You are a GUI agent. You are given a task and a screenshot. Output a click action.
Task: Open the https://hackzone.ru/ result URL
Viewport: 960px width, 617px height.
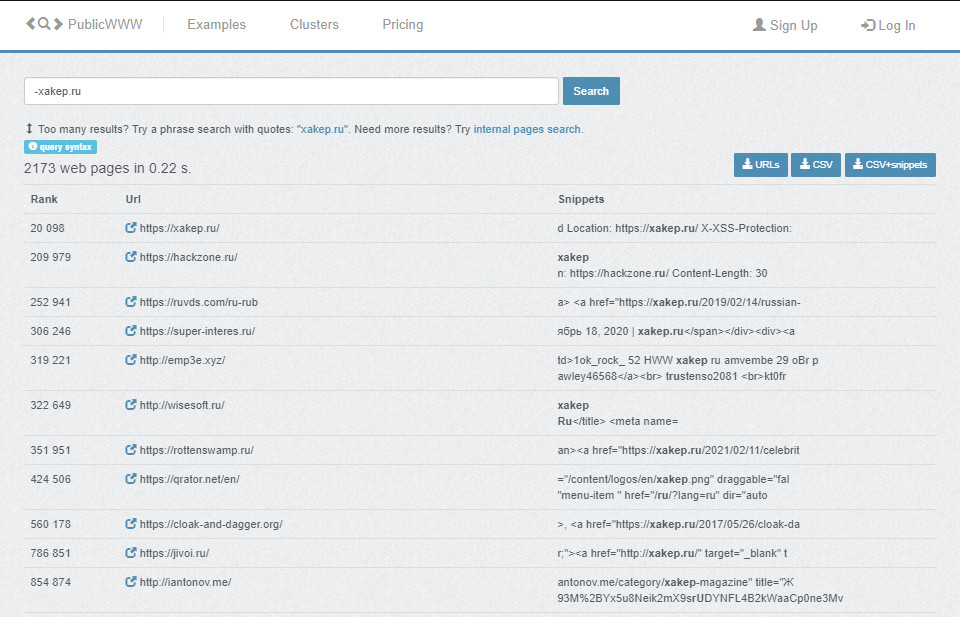pos(189,257)
